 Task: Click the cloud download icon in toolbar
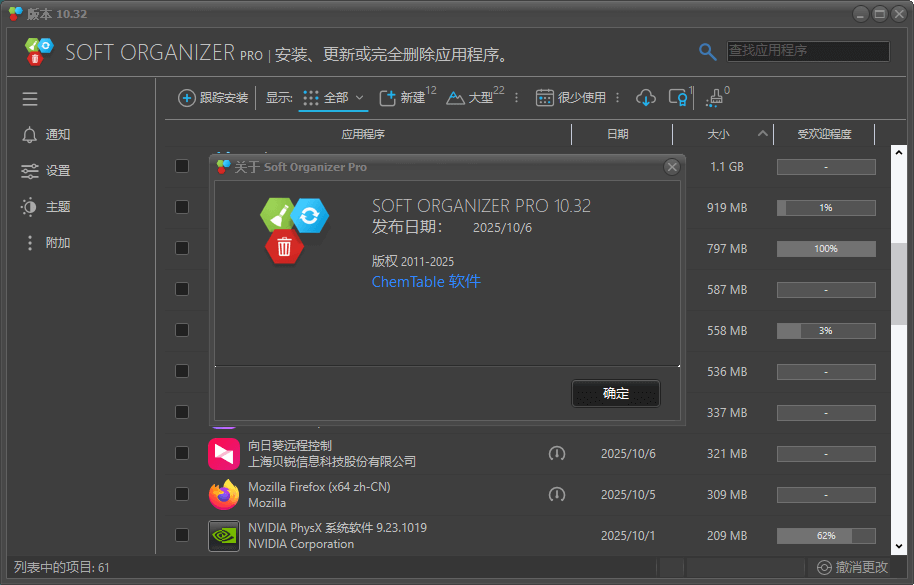click(645, 97)
